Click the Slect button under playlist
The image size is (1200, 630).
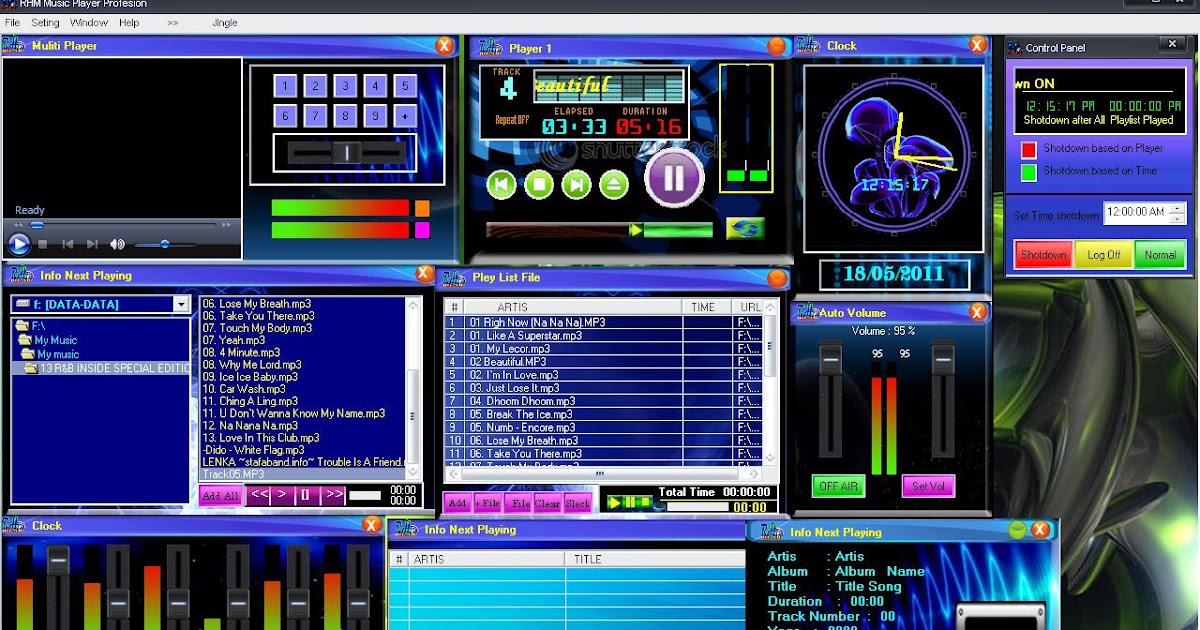coord(578,503)
